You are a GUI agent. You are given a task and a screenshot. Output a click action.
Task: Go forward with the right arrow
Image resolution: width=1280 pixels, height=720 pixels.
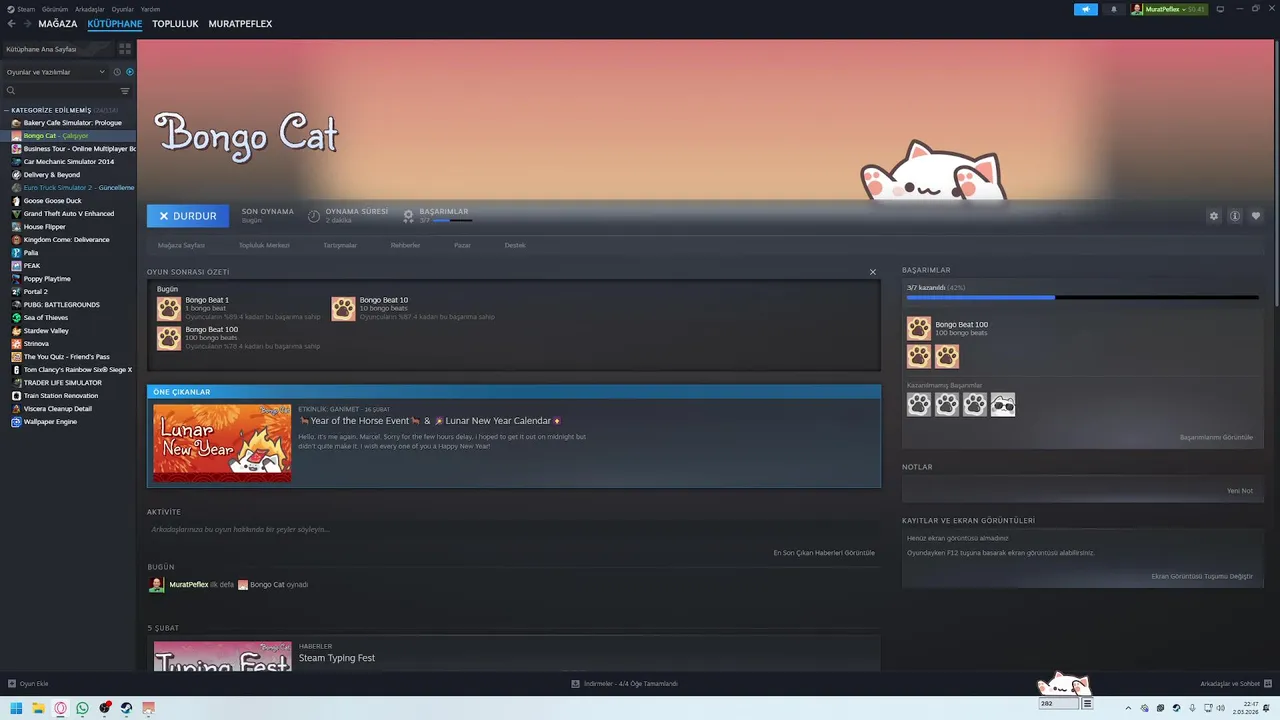tap(27, 23)
